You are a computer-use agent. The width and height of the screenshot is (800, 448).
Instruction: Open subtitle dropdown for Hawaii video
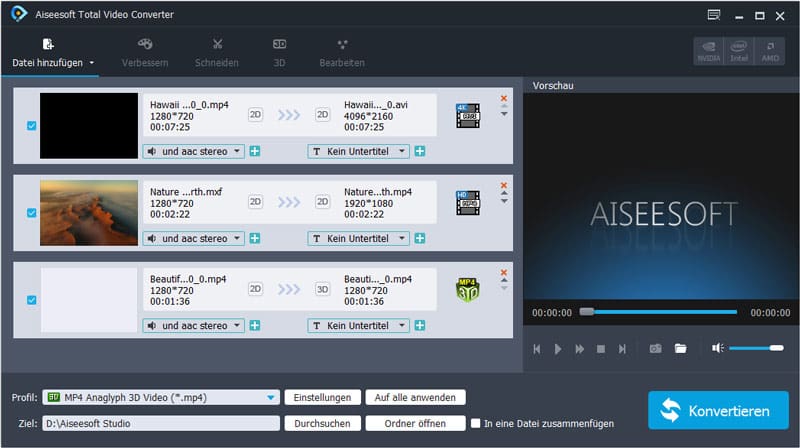358,152
